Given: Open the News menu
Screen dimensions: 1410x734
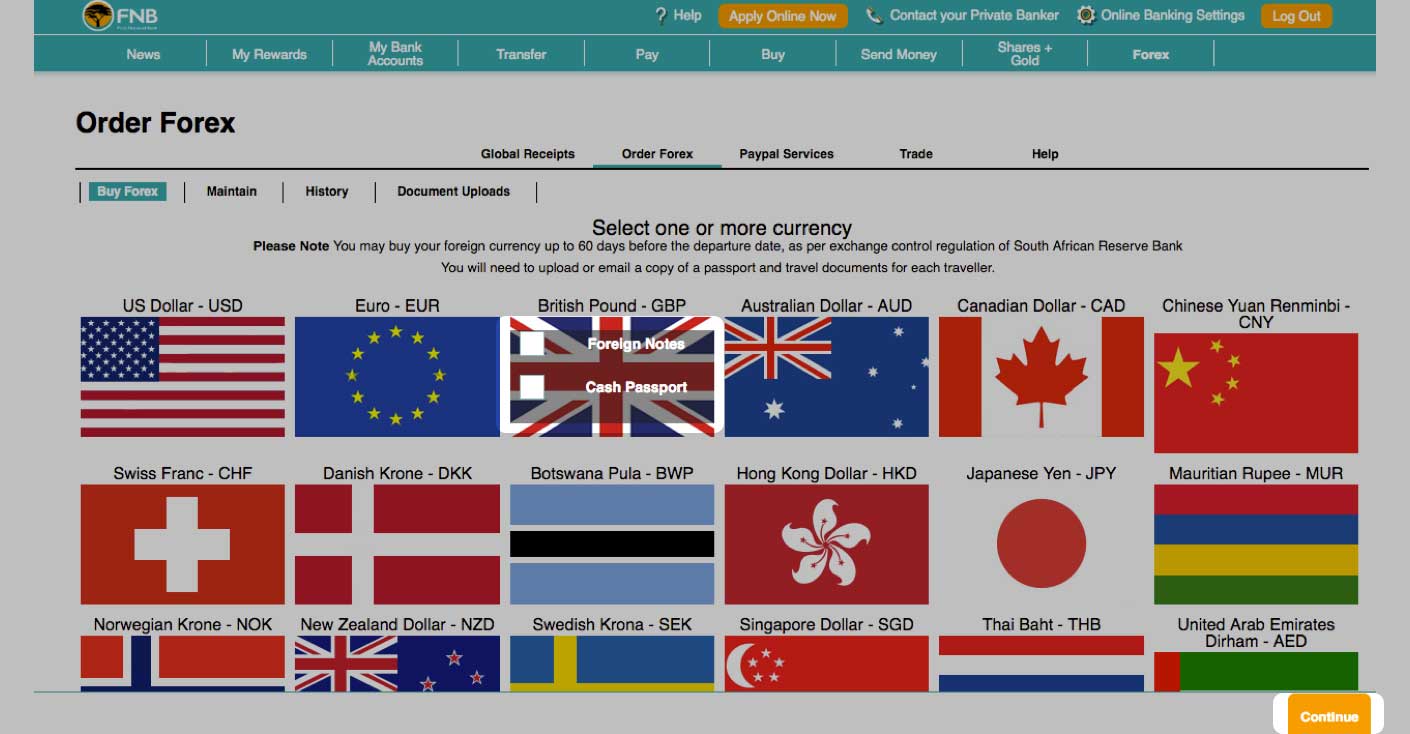Looking at the screenshot, I should (143, 54).
